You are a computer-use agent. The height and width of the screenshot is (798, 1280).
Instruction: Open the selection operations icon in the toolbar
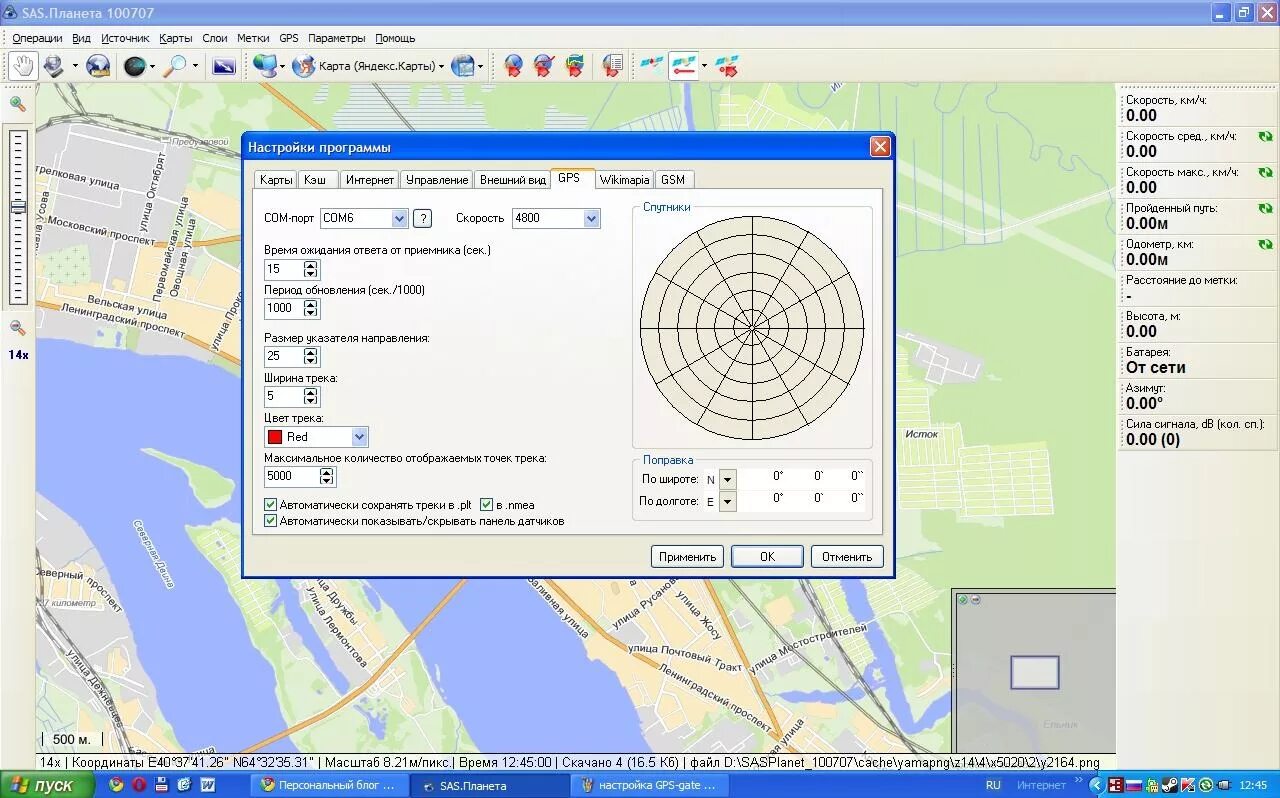coord(53,66)
